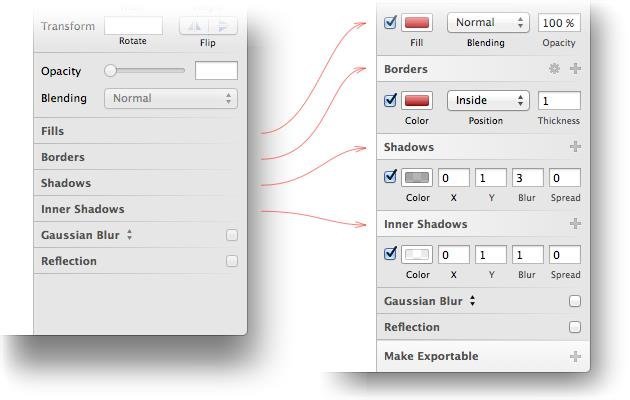Click the Opacity slider handle
The image size is (630, 400).
tap(110, 71)
